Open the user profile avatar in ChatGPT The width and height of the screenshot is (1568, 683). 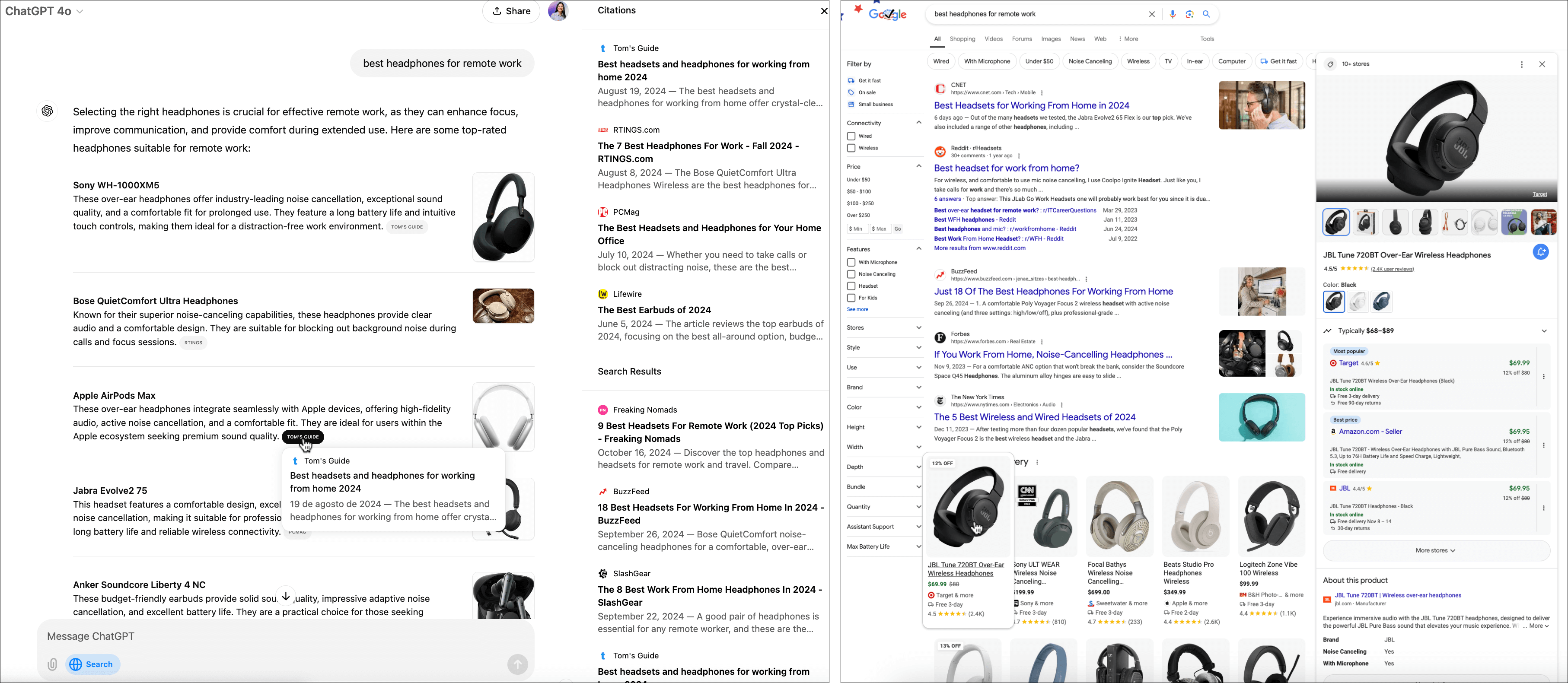point(558,11)
